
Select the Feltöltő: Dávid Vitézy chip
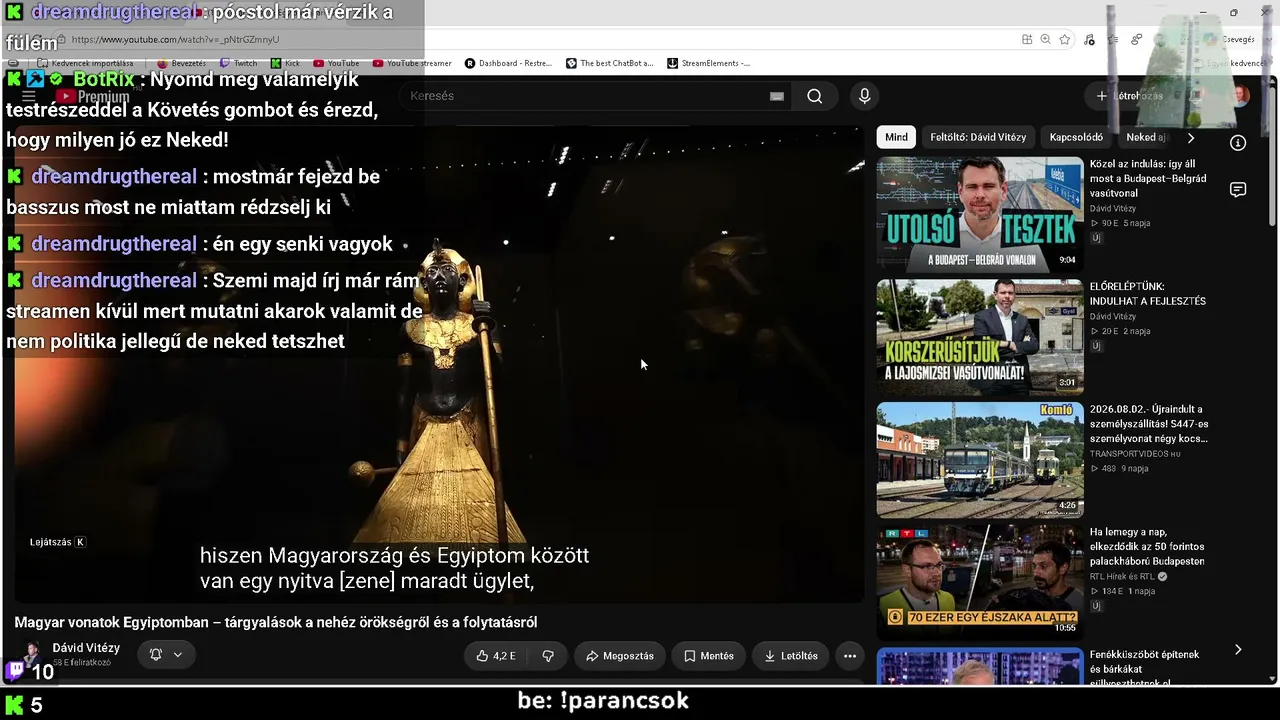[978, 137]
